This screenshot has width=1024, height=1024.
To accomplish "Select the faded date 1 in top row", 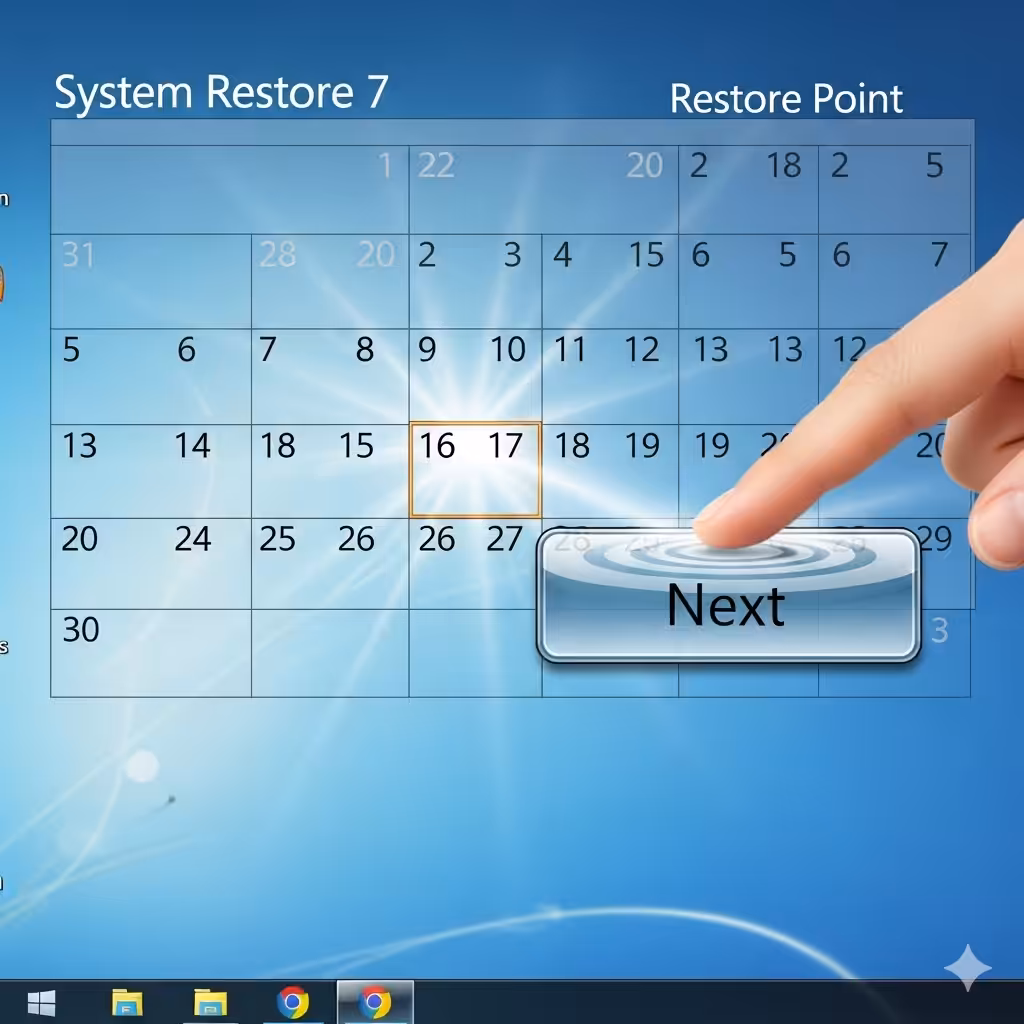I will point(385,165).
